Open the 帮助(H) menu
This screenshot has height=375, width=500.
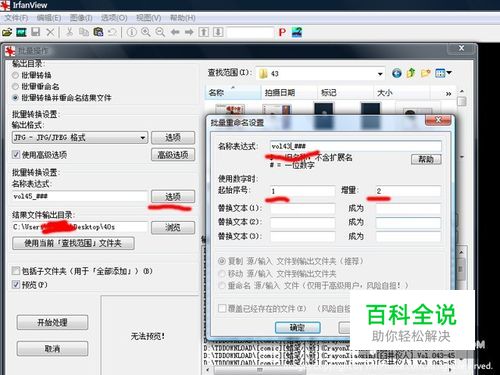183,18
